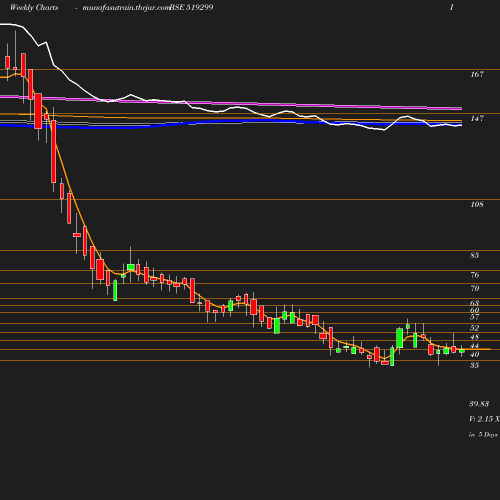The width and height of the screenshot is (500, 500).
Task: Select the 147 price level label
Action: (477, 118)
